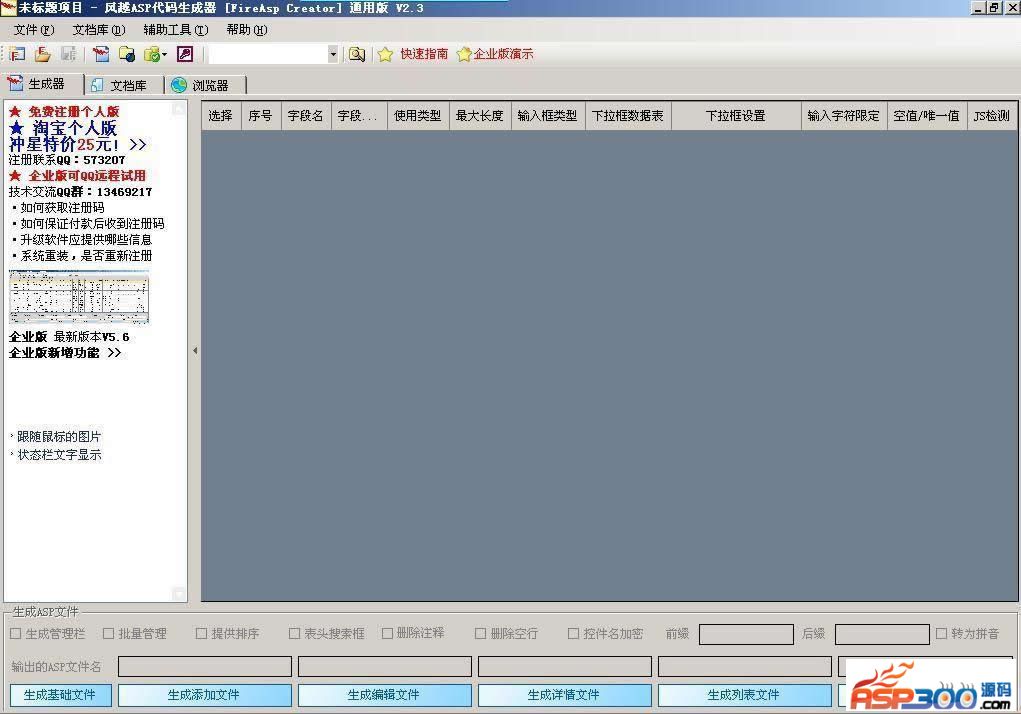The image size is (1021, 714).
Task: Click the open folder toolbar icon
Action: point(43,54)
